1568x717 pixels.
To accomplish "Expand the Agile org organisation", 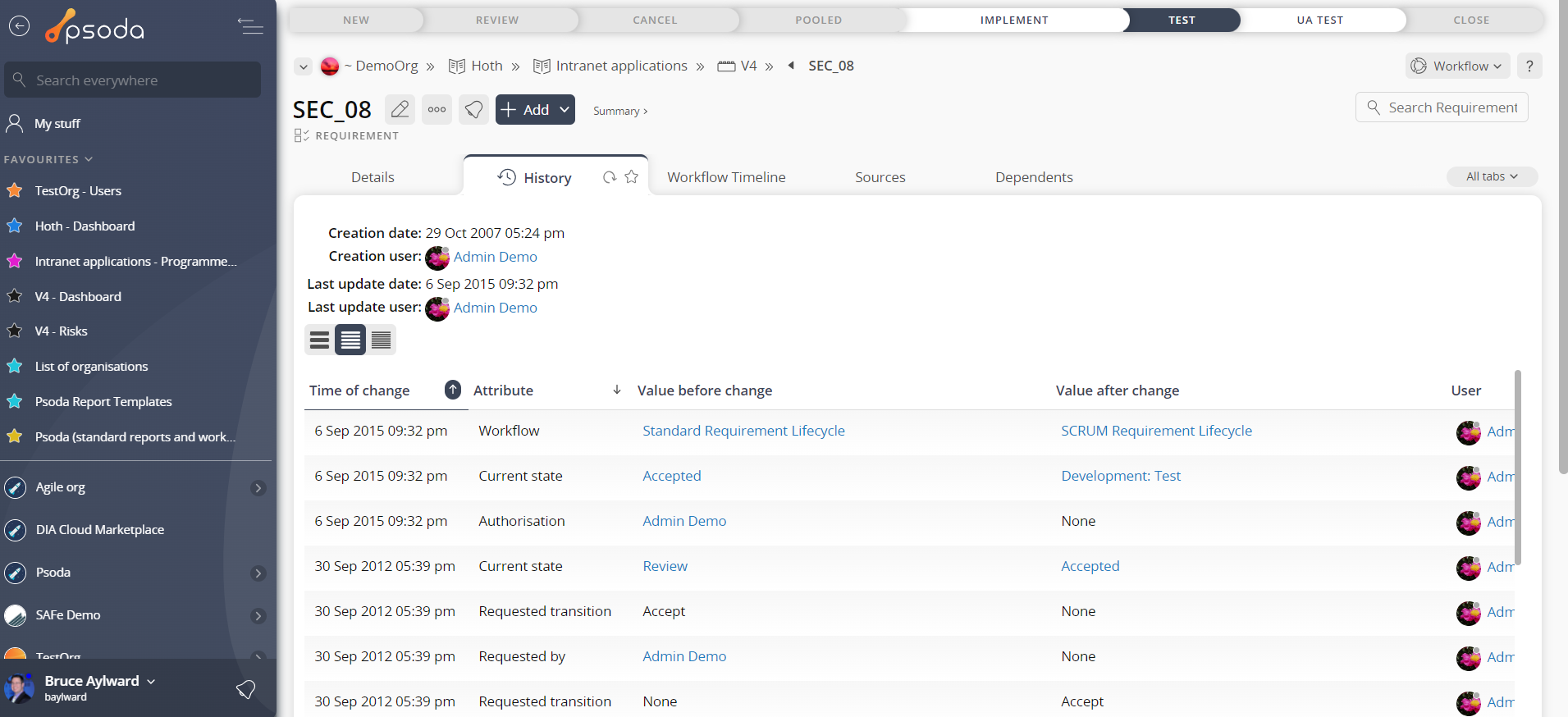I will pos(258,488).
